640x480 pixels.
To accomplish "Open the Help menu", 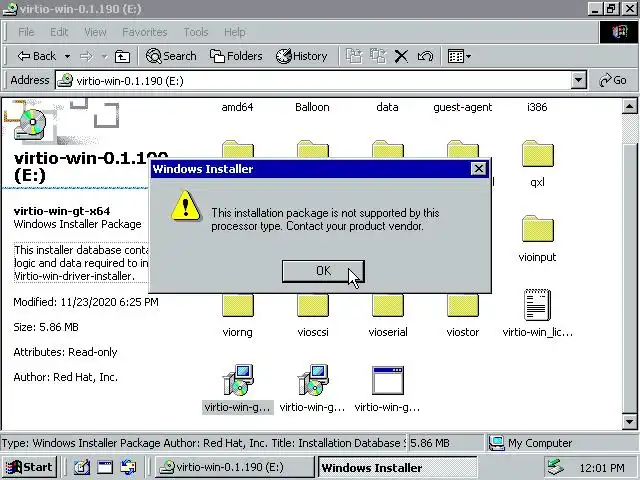I will click(x=235, y=32).
